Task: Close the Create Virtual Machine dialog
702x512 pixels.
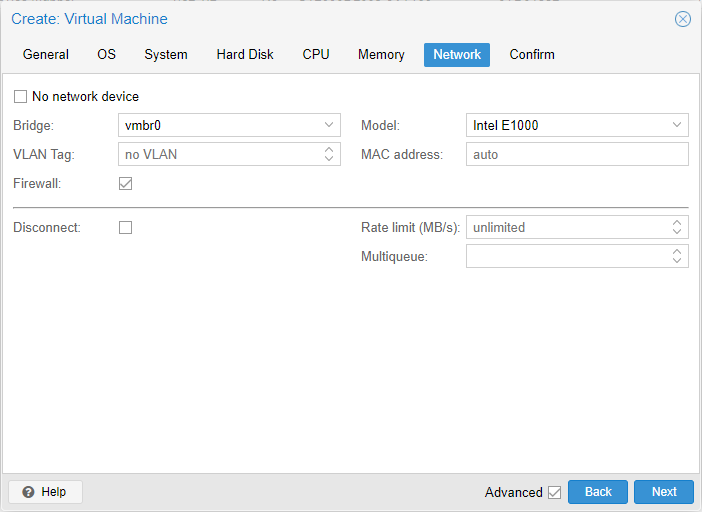Action: (683, 19)
